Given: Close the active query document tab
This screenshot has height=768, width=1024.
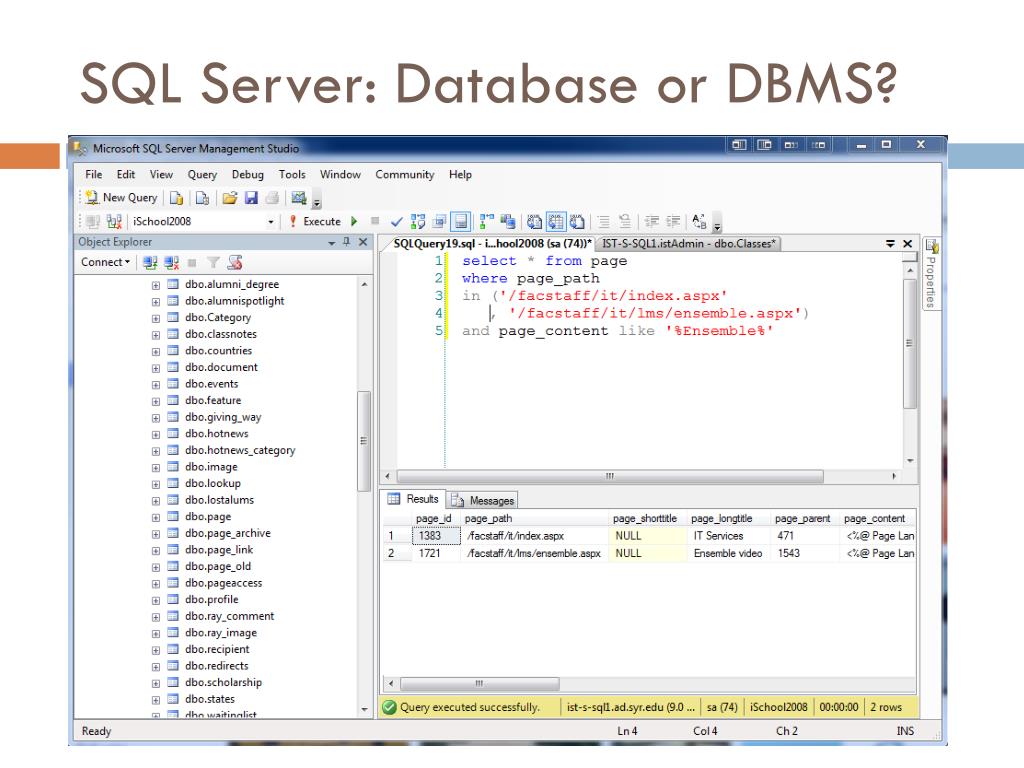Looking at the screenshot, I should pyautogui.click(x=907, y=244).
